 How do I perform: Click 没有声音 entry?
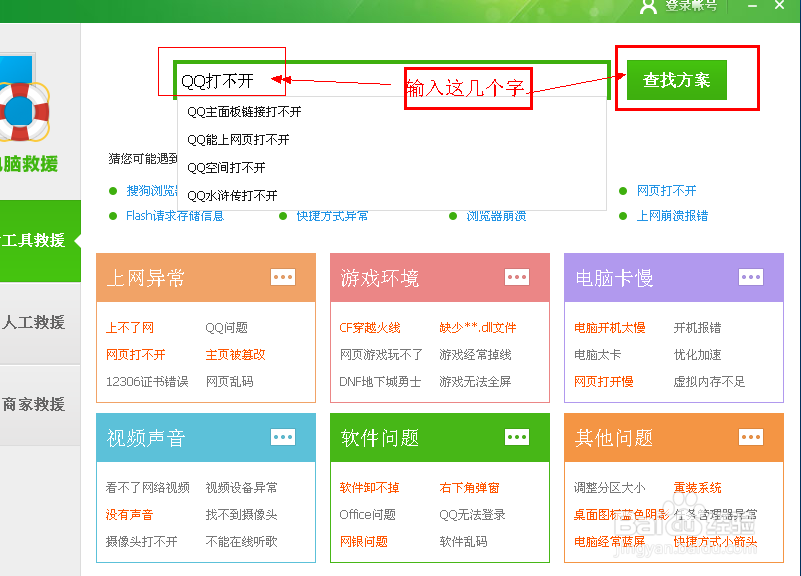coord(129,515)
